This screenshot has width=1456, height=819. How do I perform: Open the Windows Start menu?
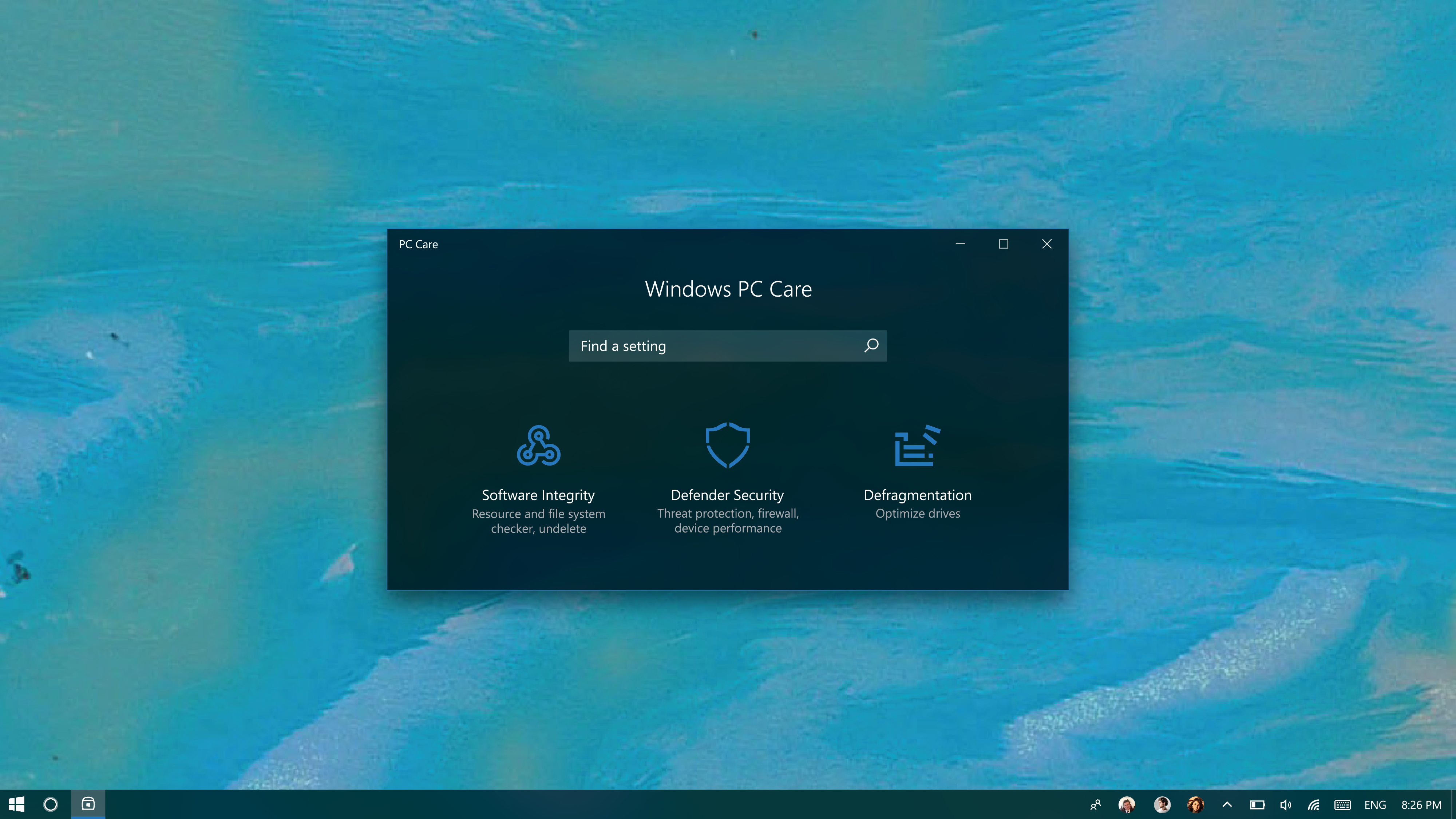pos(16,804)
